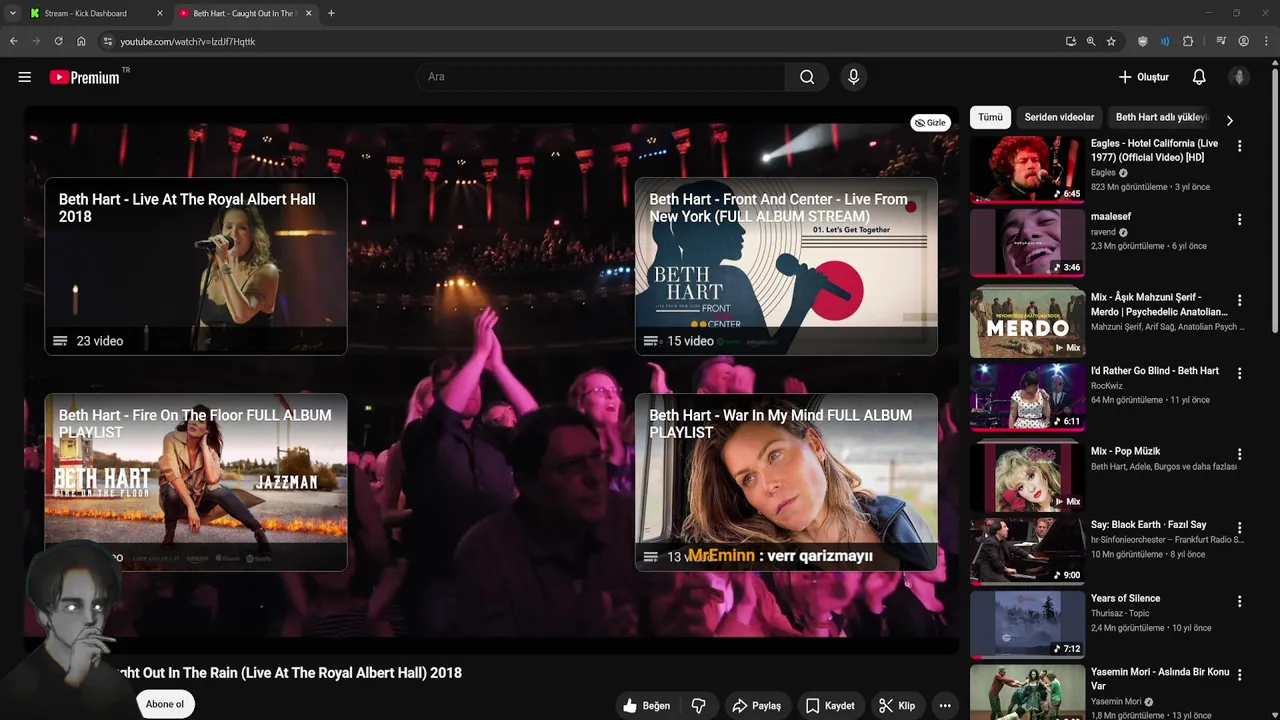
Task: Dislike the video with thumbs-down
Action: (x=699, y=706)
